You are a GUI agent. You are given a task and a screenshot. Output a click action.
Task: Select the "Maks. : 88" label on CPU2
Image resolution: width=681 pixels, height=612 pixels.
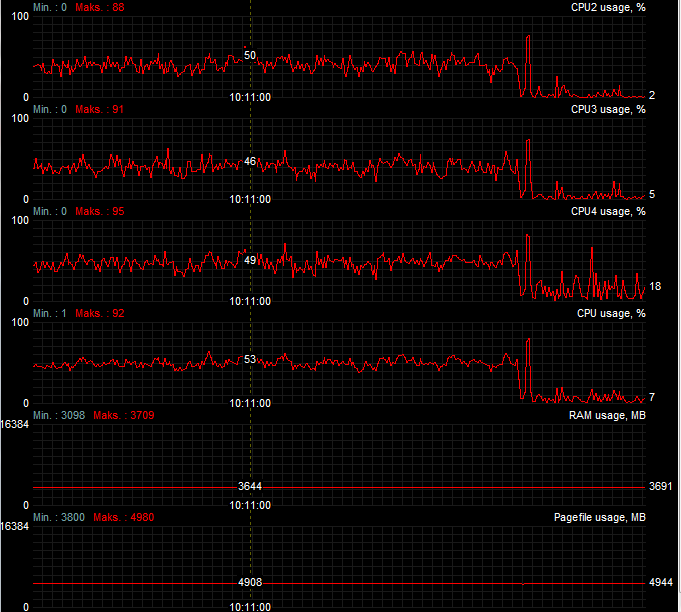click(x=100, y=7)
